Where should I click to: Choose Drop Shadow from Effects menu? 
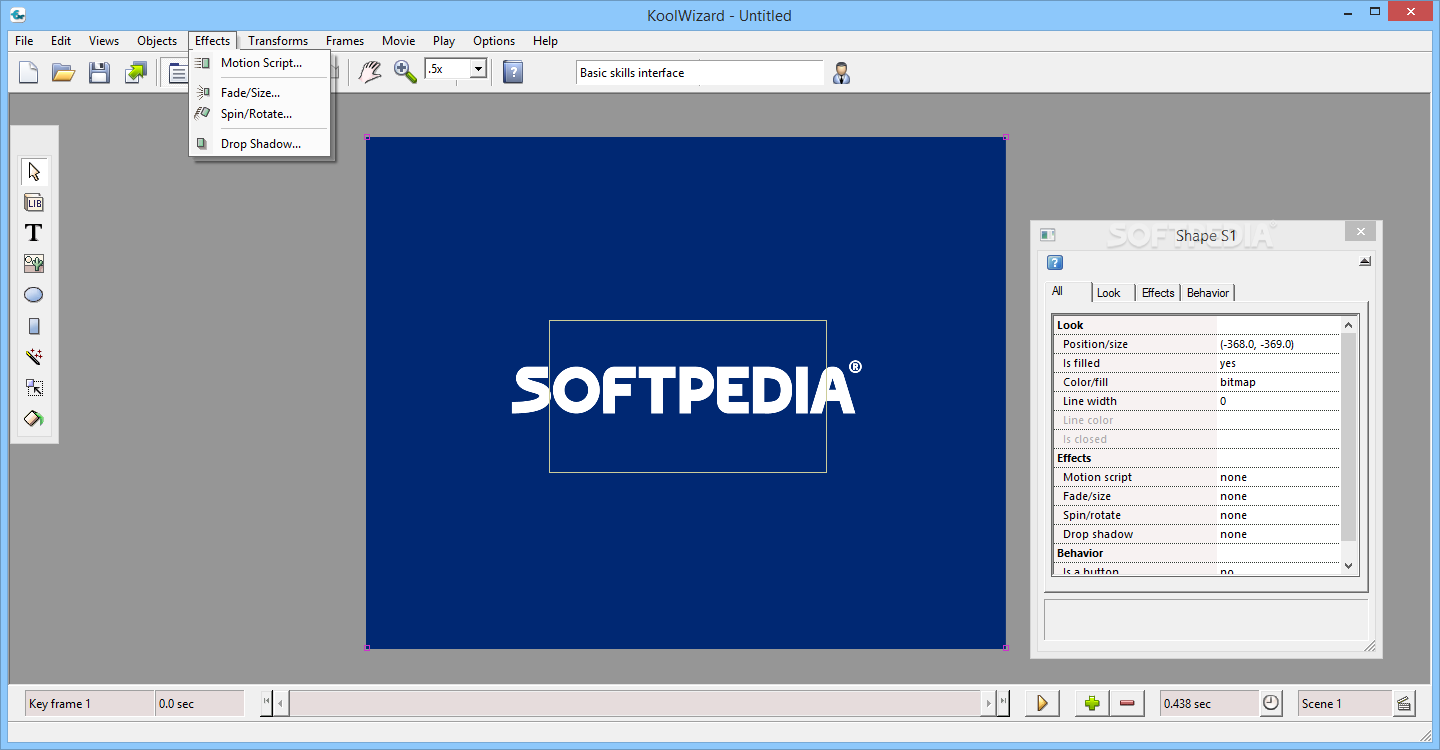[x=261, y=144]
